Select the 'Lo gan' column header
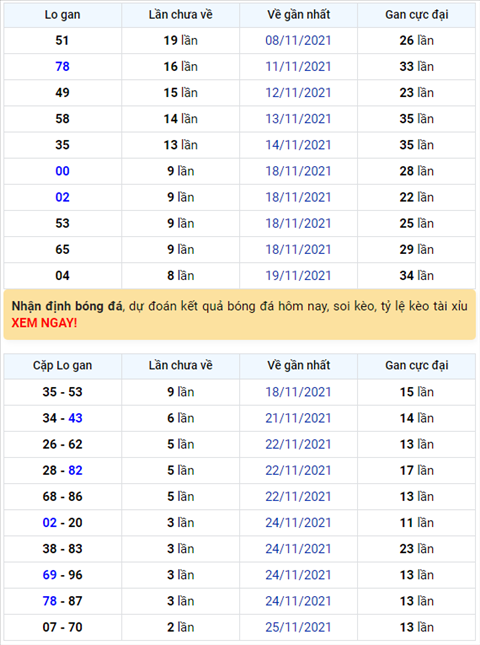 63,15
